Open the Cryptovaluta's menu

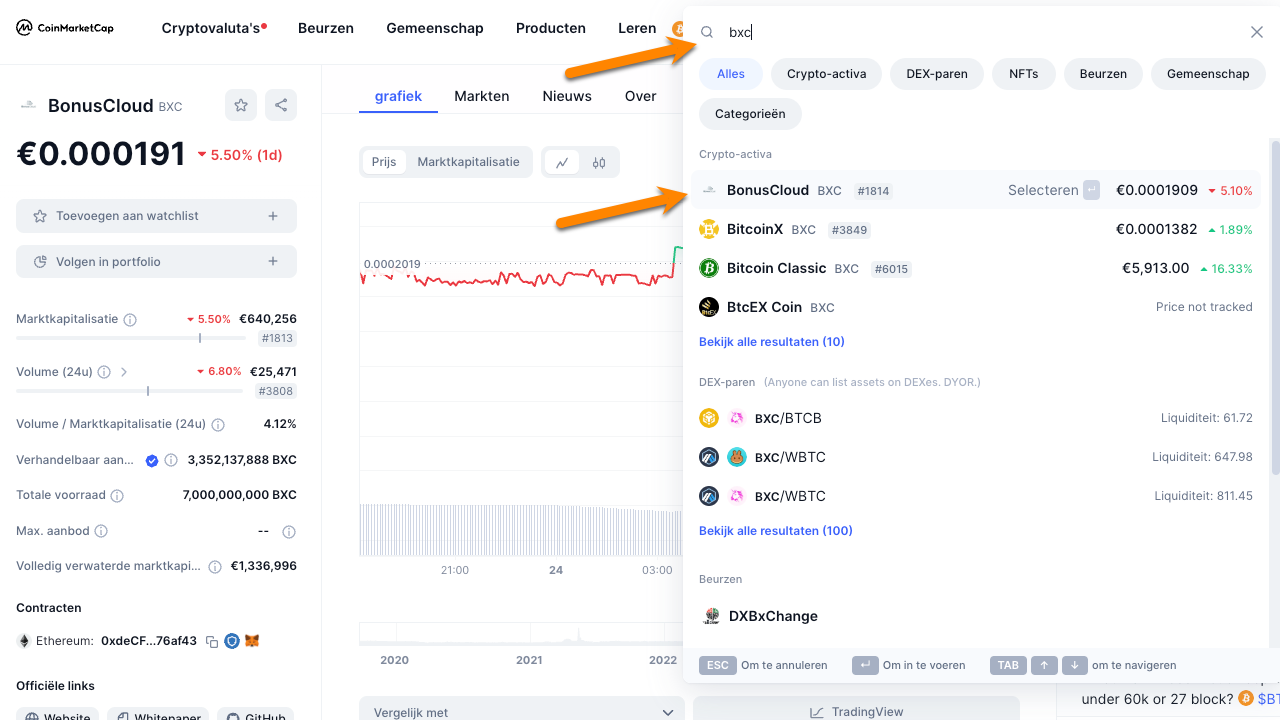pos(213,28)
